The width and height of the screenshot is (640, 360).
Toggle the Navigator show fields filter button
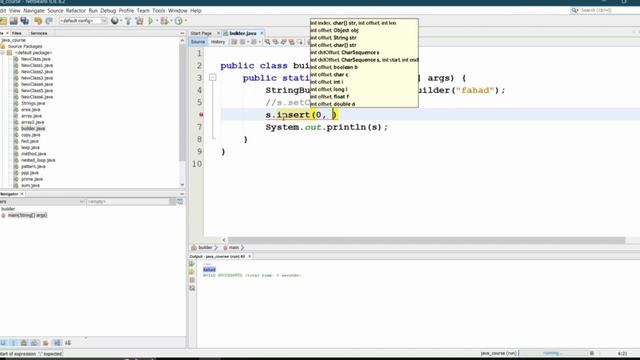point(13,343)
